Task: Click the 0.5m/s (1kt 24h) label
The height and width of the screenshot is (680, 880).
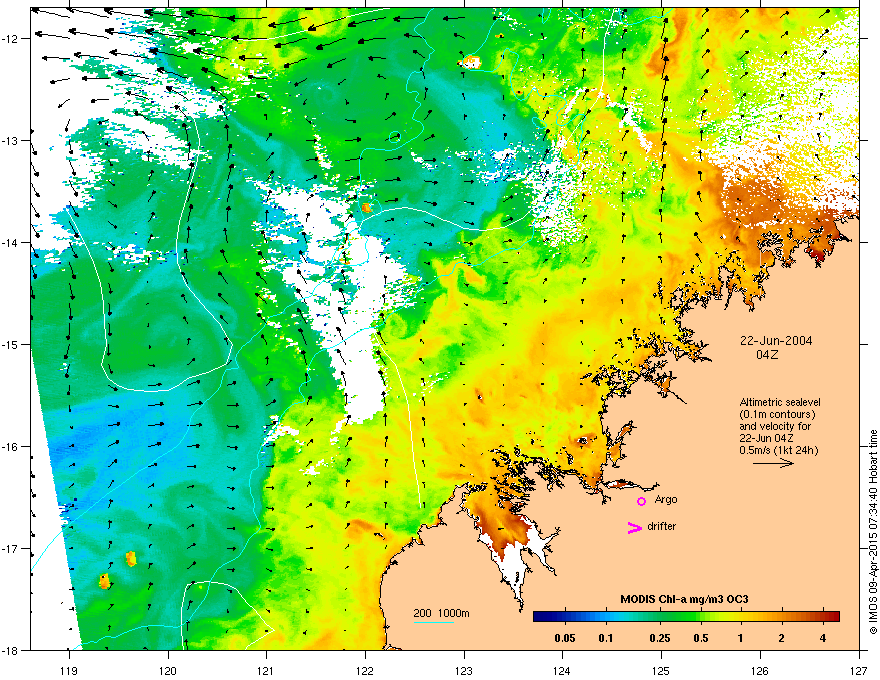Action: point(778,450)
